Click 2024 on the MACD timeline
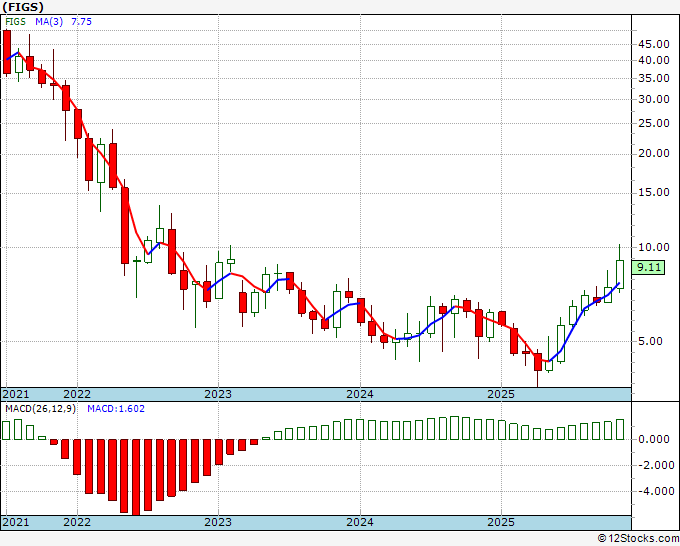680x546 pixels. pyautogui.click(x=360, y=522)
